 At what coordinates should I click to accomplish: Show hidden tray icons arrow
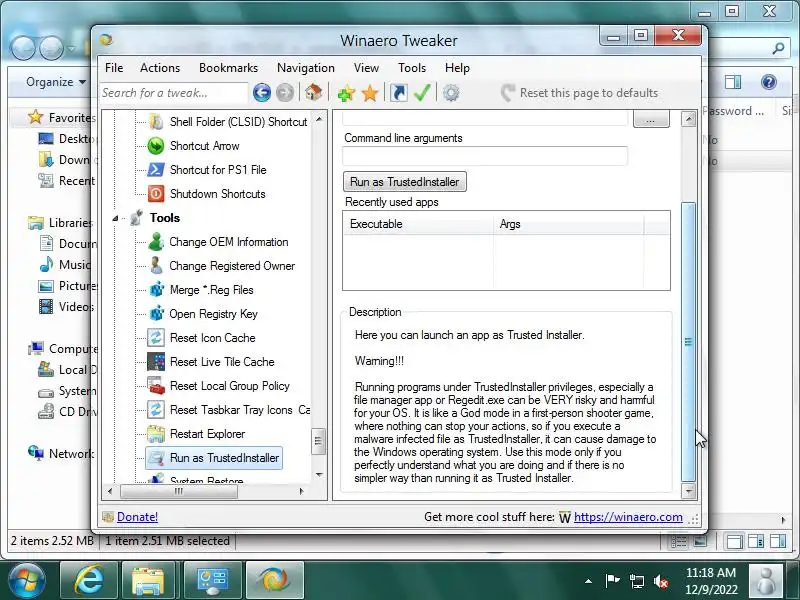click(x=588, y=581)
